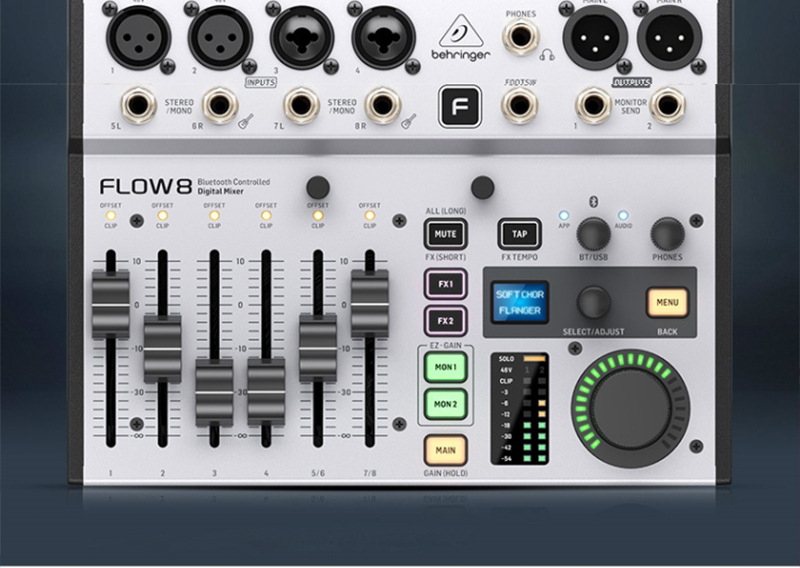This screenshot has width=800, height=568.
Task: Click the Bluetooth symbol above BT/USB knob
Action: pyautogui.click(x=593, y=202)
